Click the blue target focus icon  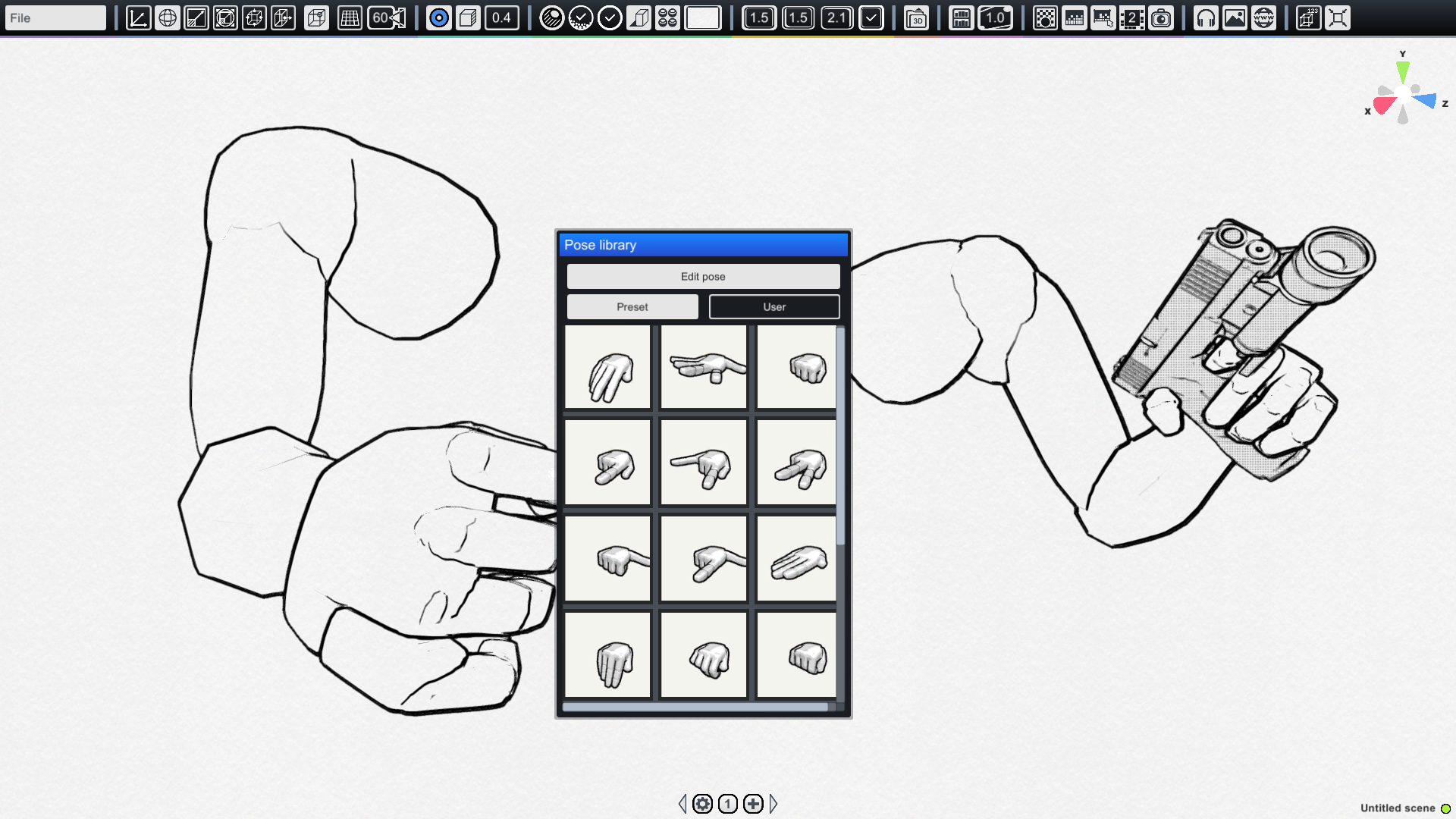(x=438, y=17)
